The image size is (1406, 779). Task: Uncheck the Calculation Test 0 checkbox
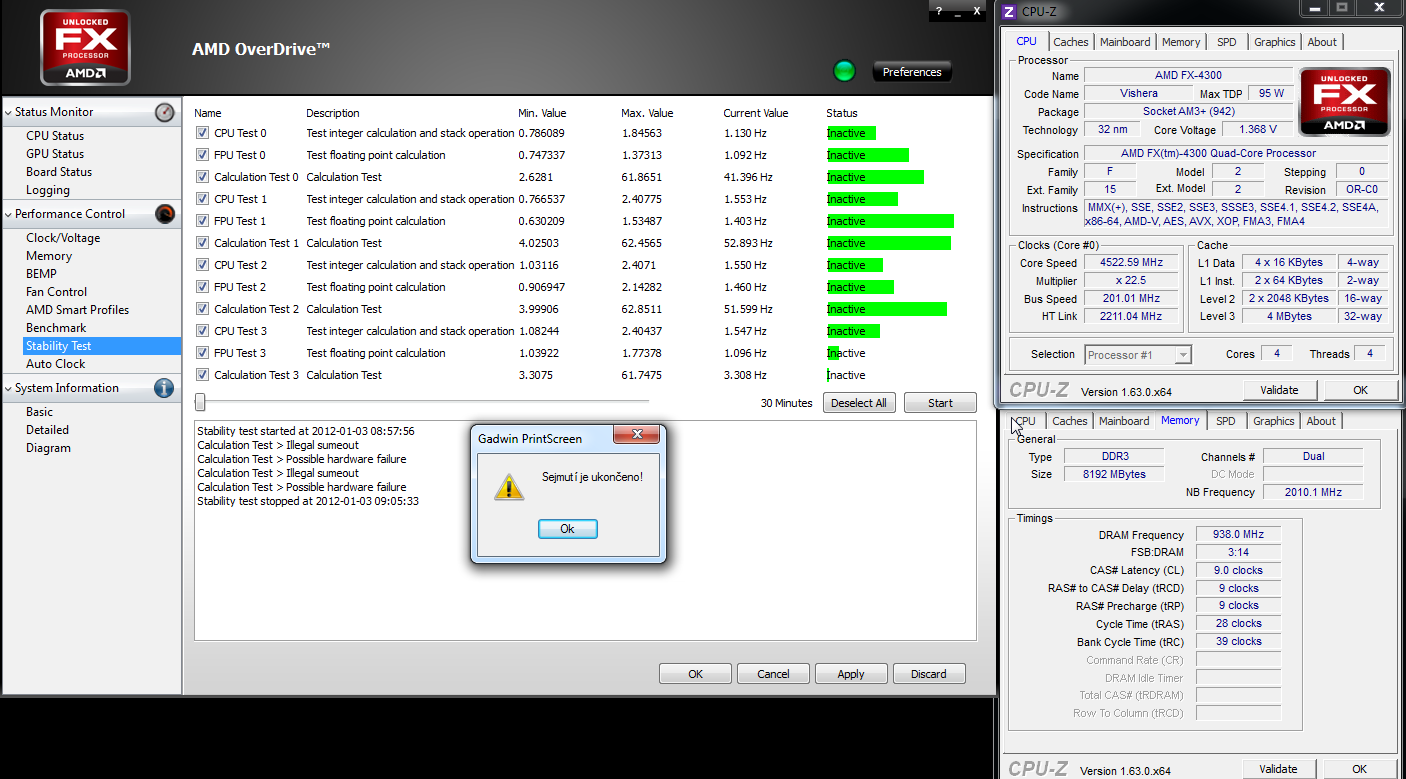pyautogui.click(x=203, y=177)
